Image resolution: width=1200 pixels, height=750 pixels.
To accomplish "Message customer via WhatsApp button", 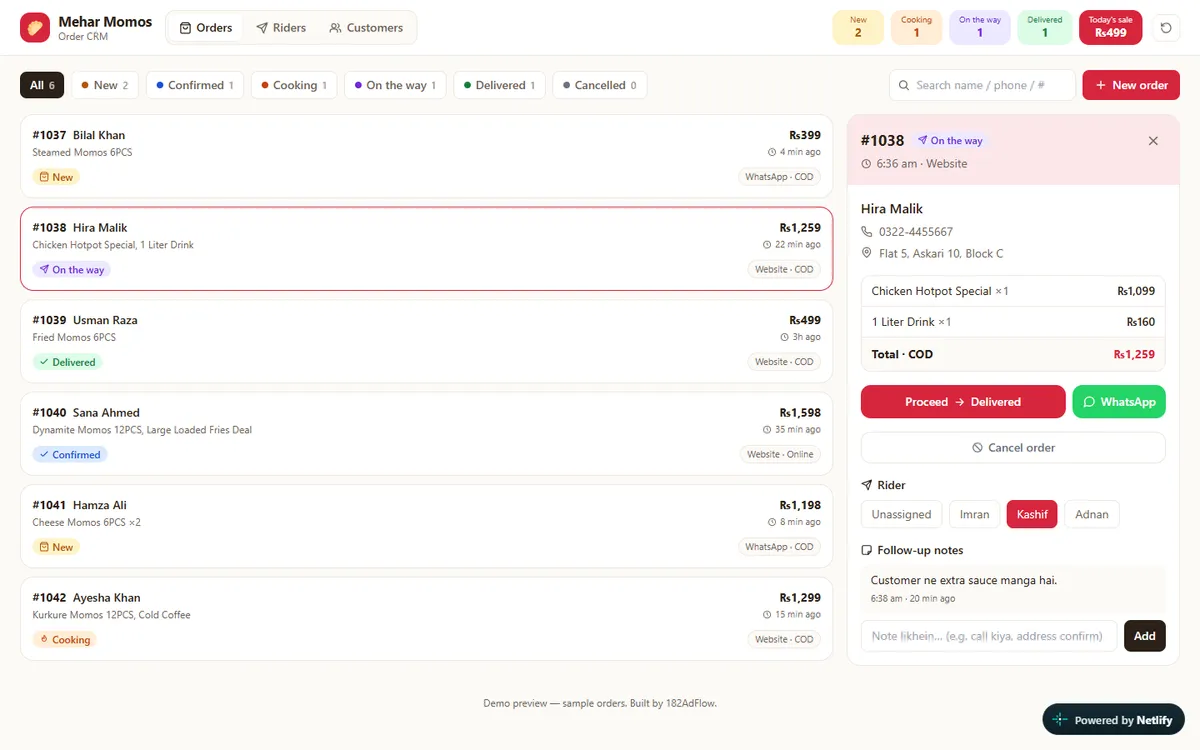I will click(x=1119, y=402).
